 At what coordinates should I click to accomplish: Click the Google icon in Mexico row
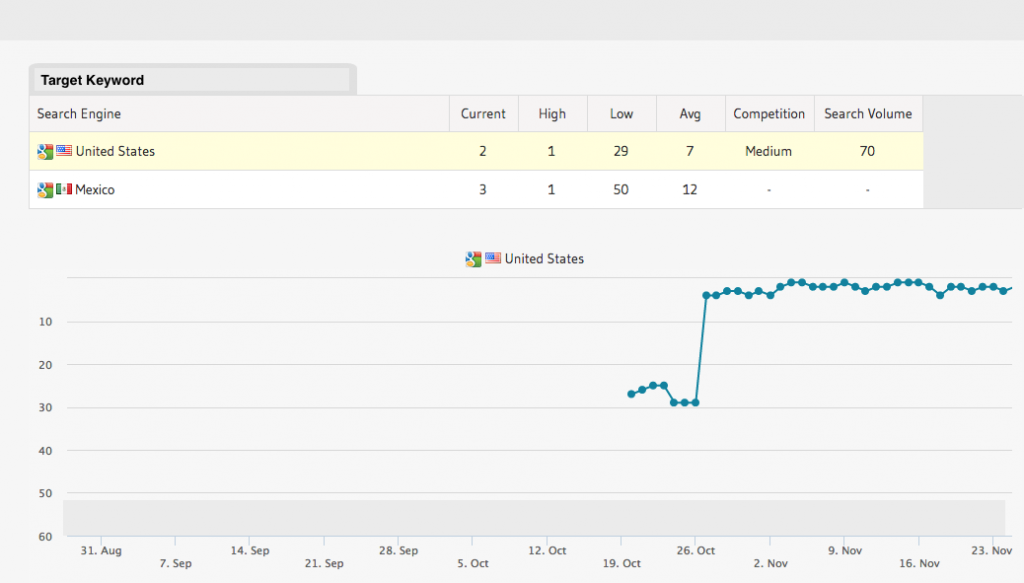click(45, 190)
